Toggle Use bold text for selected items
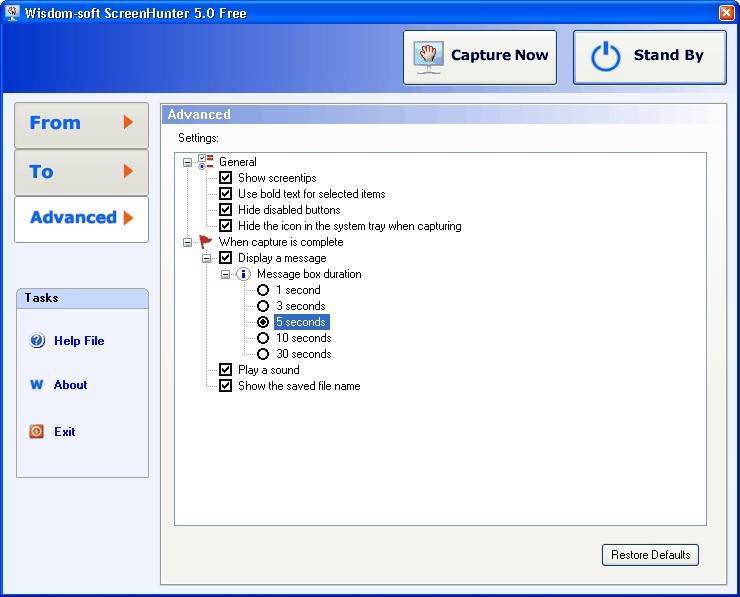Viewport: 740px width, 597px height. (226, 194)
